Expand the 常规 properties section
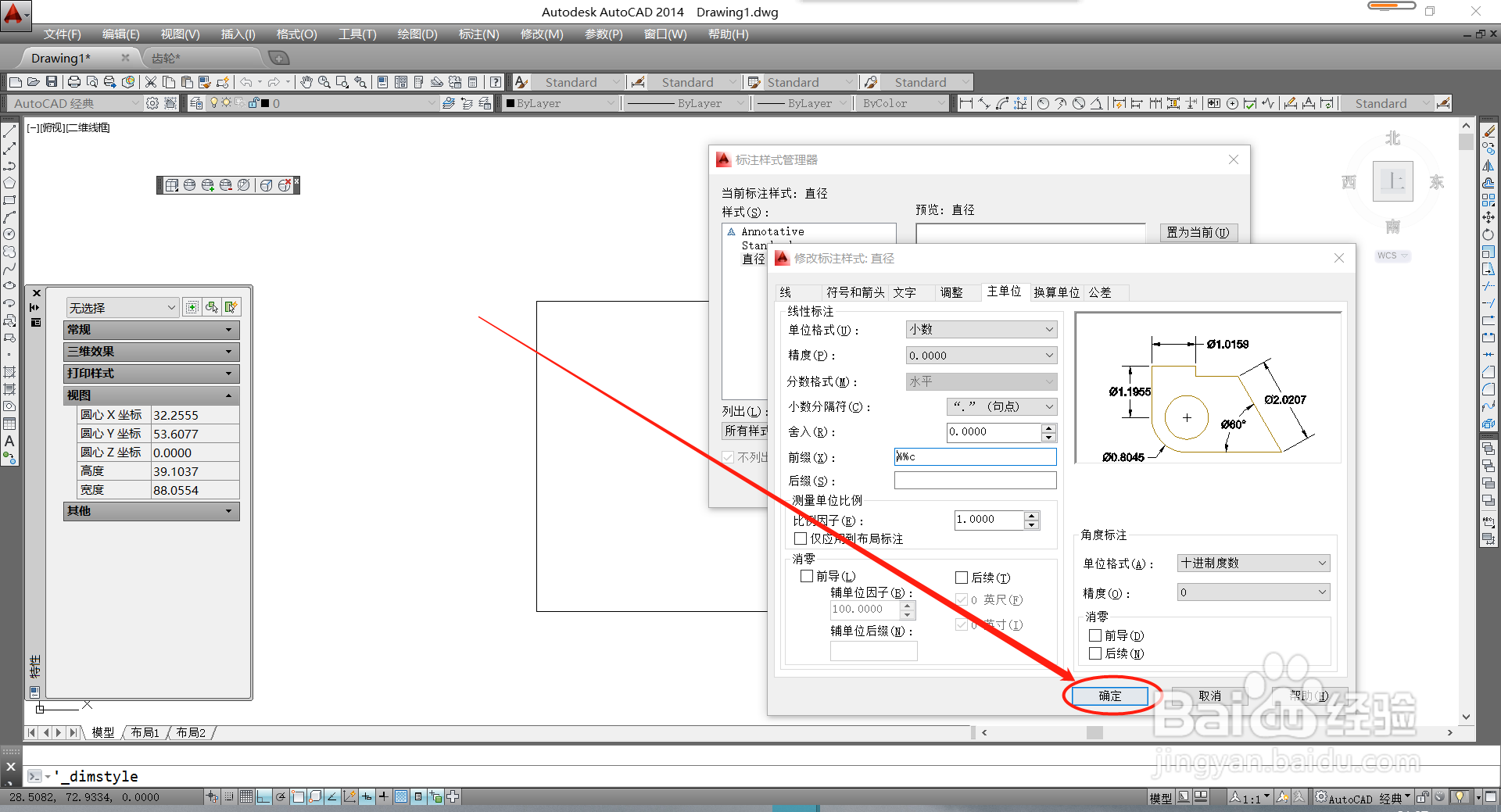This screenshot has width=1501, height=812. click(x=151, y=330)
